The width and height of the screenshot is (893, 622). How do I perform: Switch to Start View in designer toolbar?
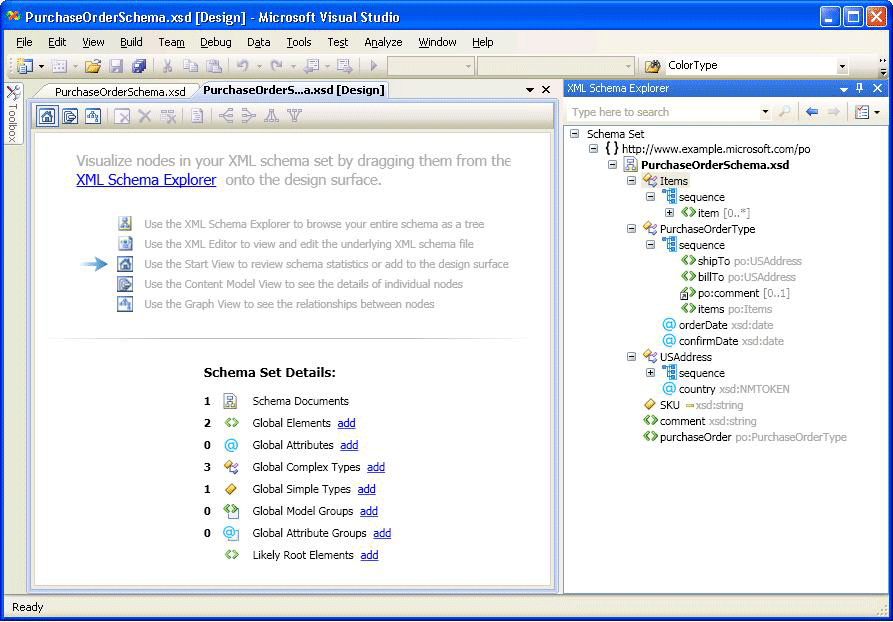point(47,116)
